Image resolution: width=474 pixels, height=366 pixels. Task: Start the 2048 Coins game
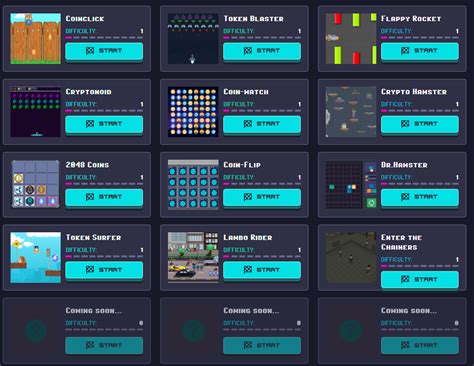click(104, 197)
